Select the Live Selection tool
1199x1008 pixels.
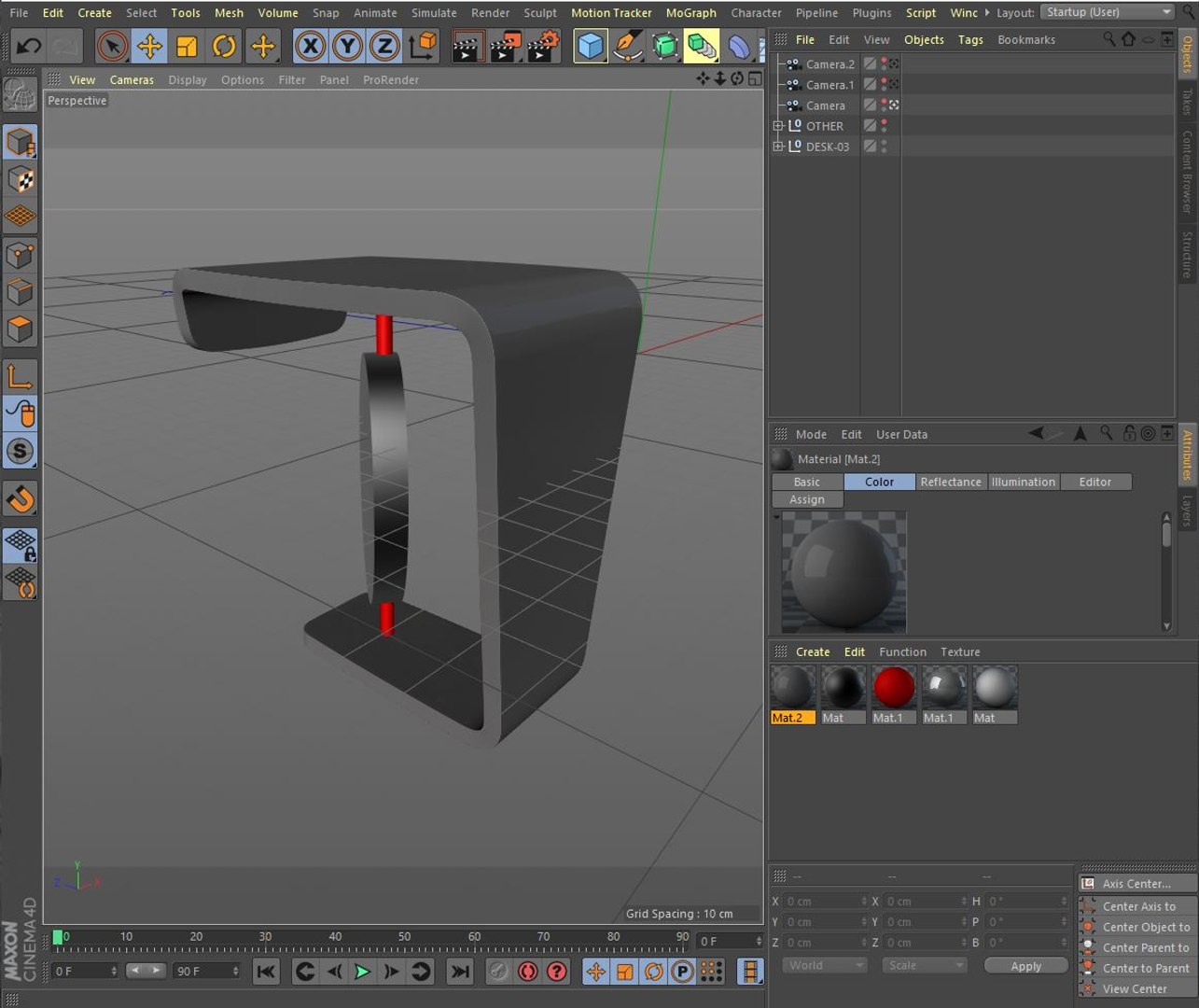click(112, 46)
